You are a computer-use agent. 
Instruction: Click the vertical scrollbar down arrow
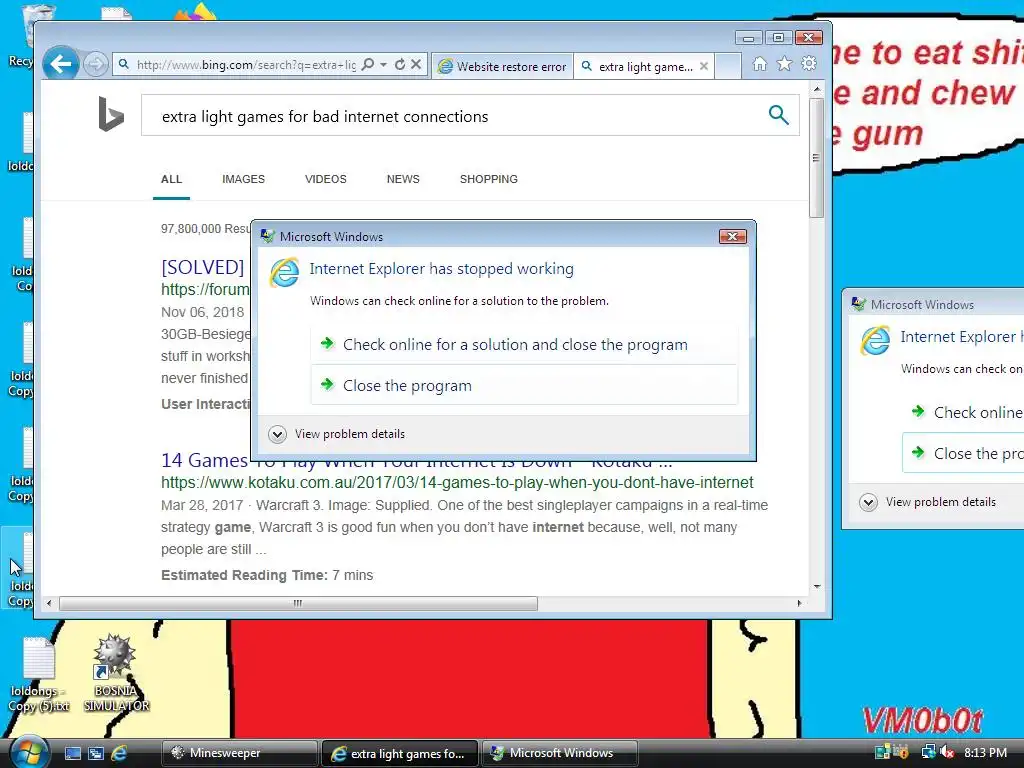(x=816, y=586)
